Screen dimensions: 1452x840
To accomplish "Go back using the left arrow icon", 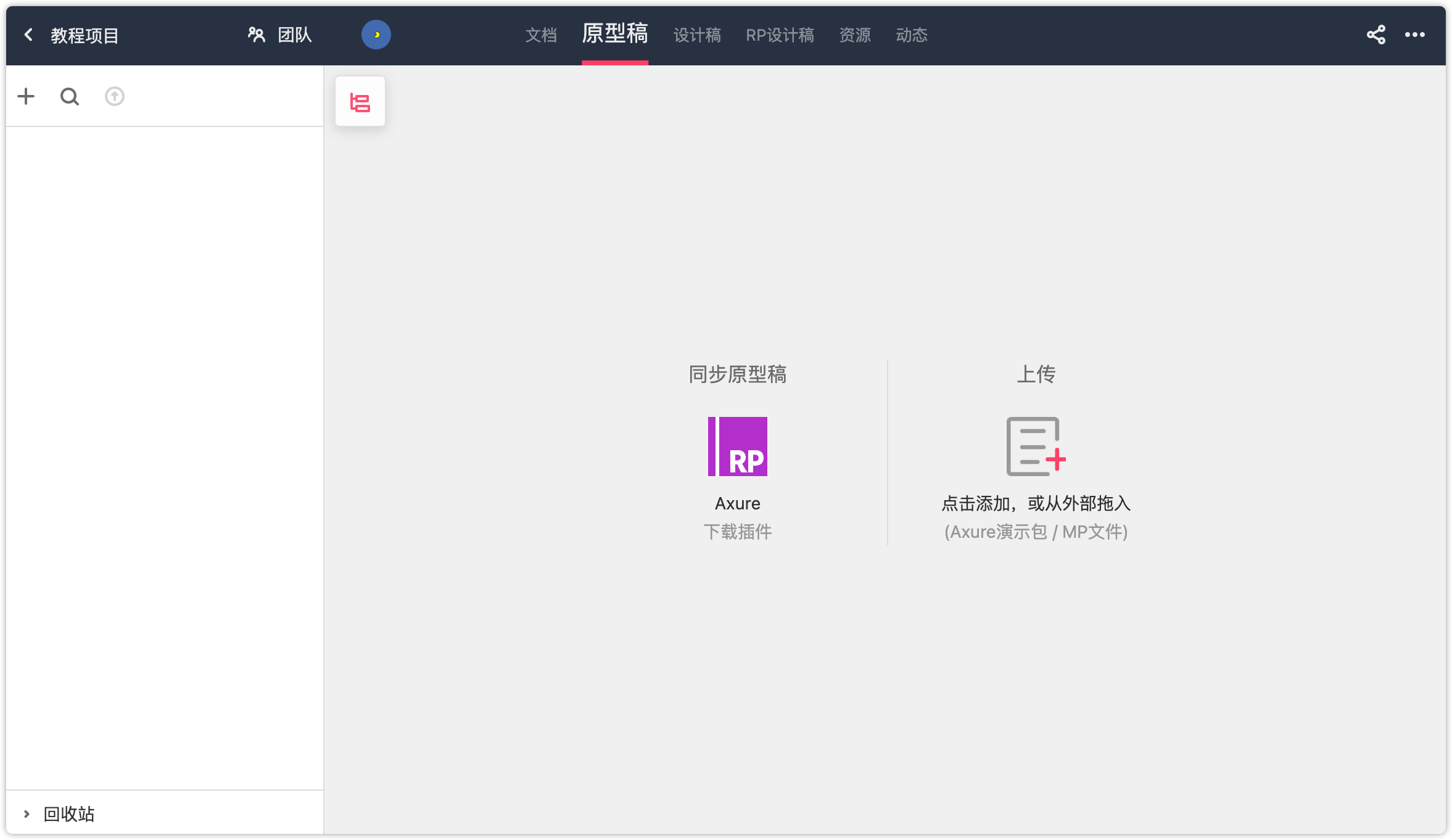I will pos(28,35).
